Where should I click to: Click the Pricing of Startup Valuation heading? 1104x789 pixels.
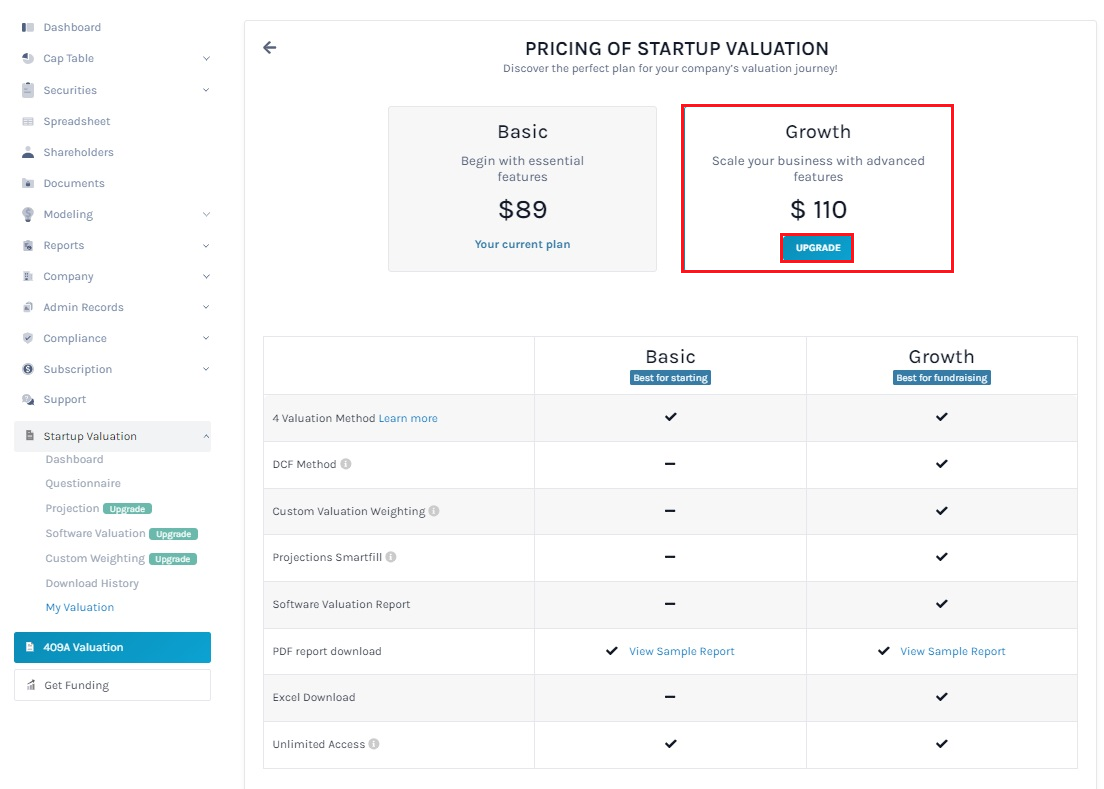(677, 49)
